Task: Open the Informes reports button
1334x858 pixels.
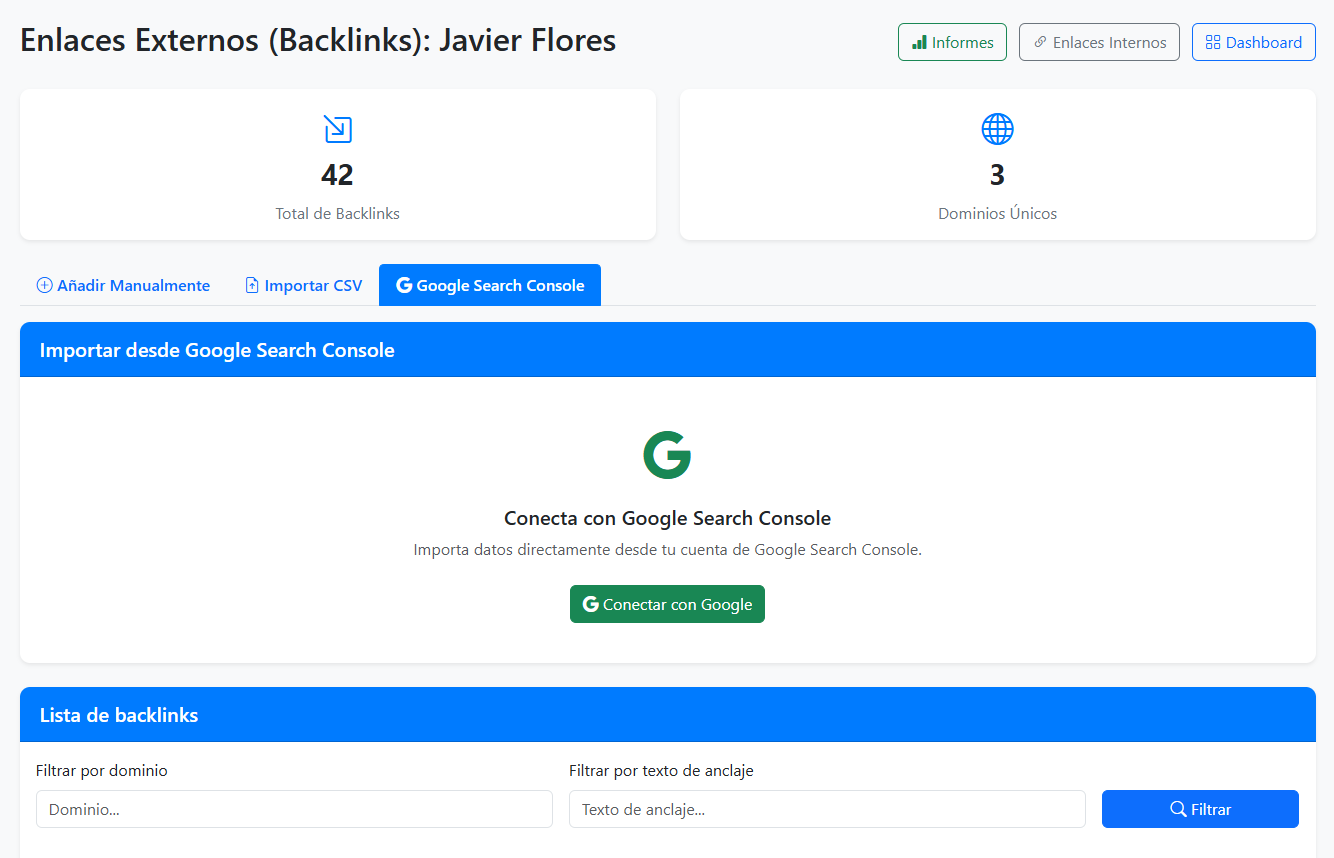Action: 952,42
